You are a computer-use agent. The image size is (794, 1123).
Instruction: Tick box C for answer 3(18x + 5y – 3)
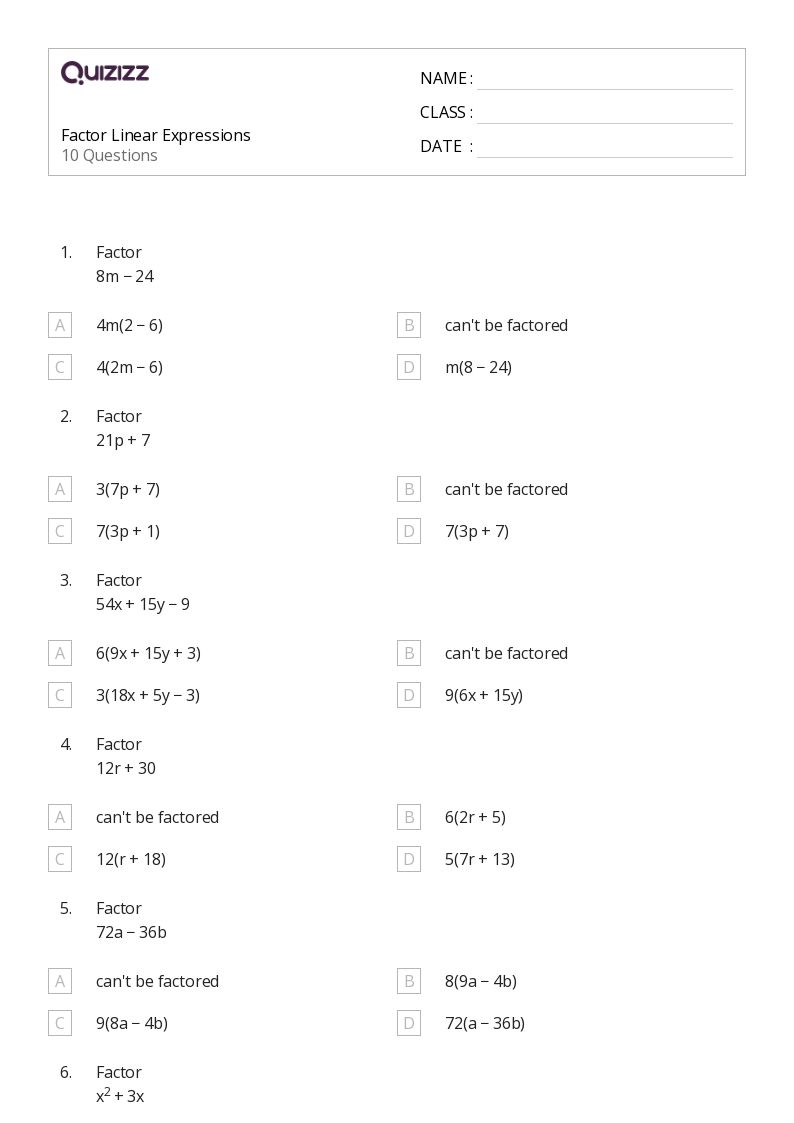tap(60, 695)
